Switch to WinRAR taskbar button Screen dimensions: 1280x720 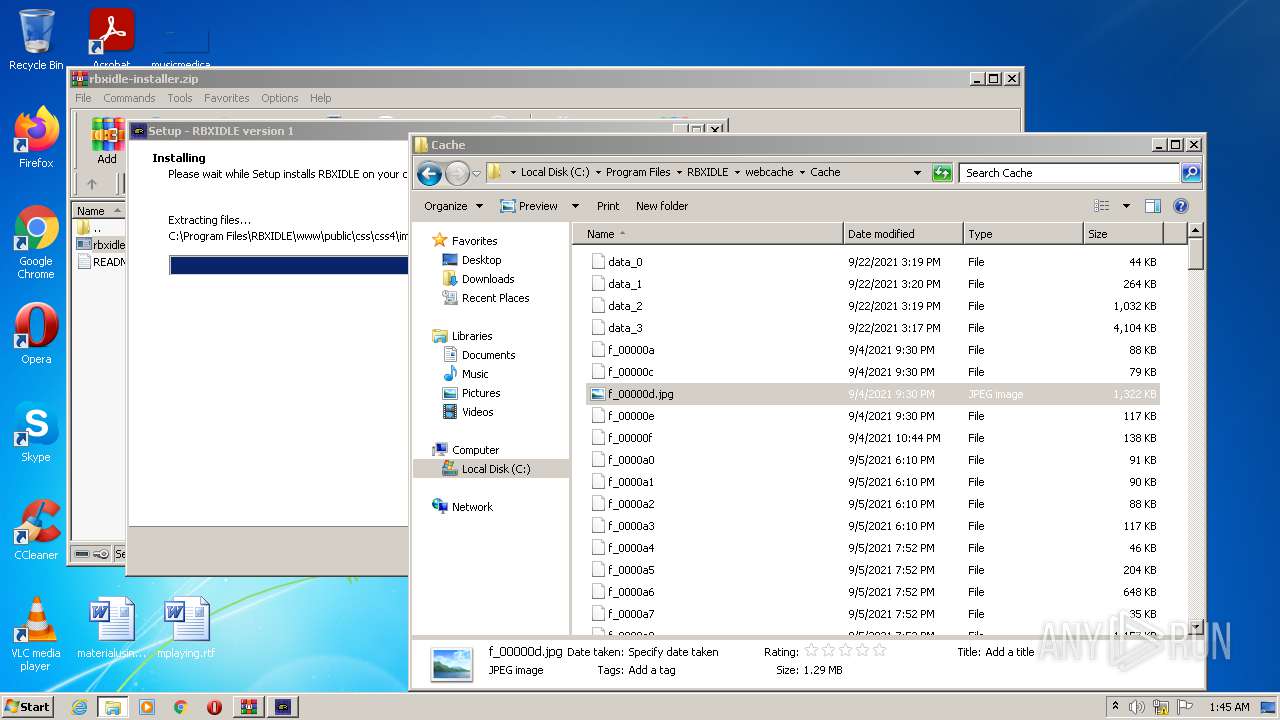(x=248, y=707)
